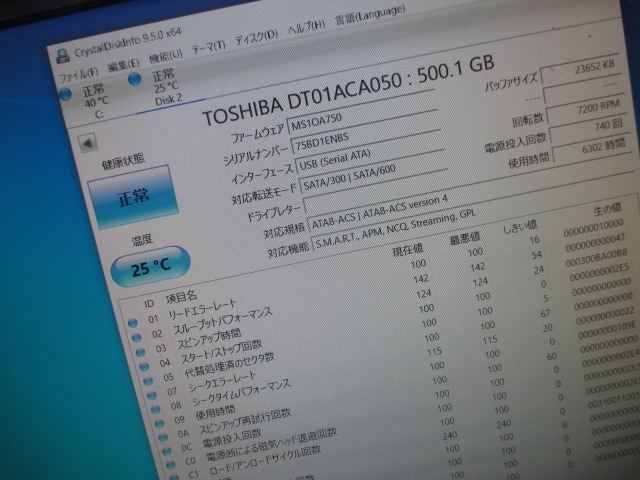Screen dimensions: 640x480
Task: Click the blue status dot above C: drive
Action: [65, 94]
